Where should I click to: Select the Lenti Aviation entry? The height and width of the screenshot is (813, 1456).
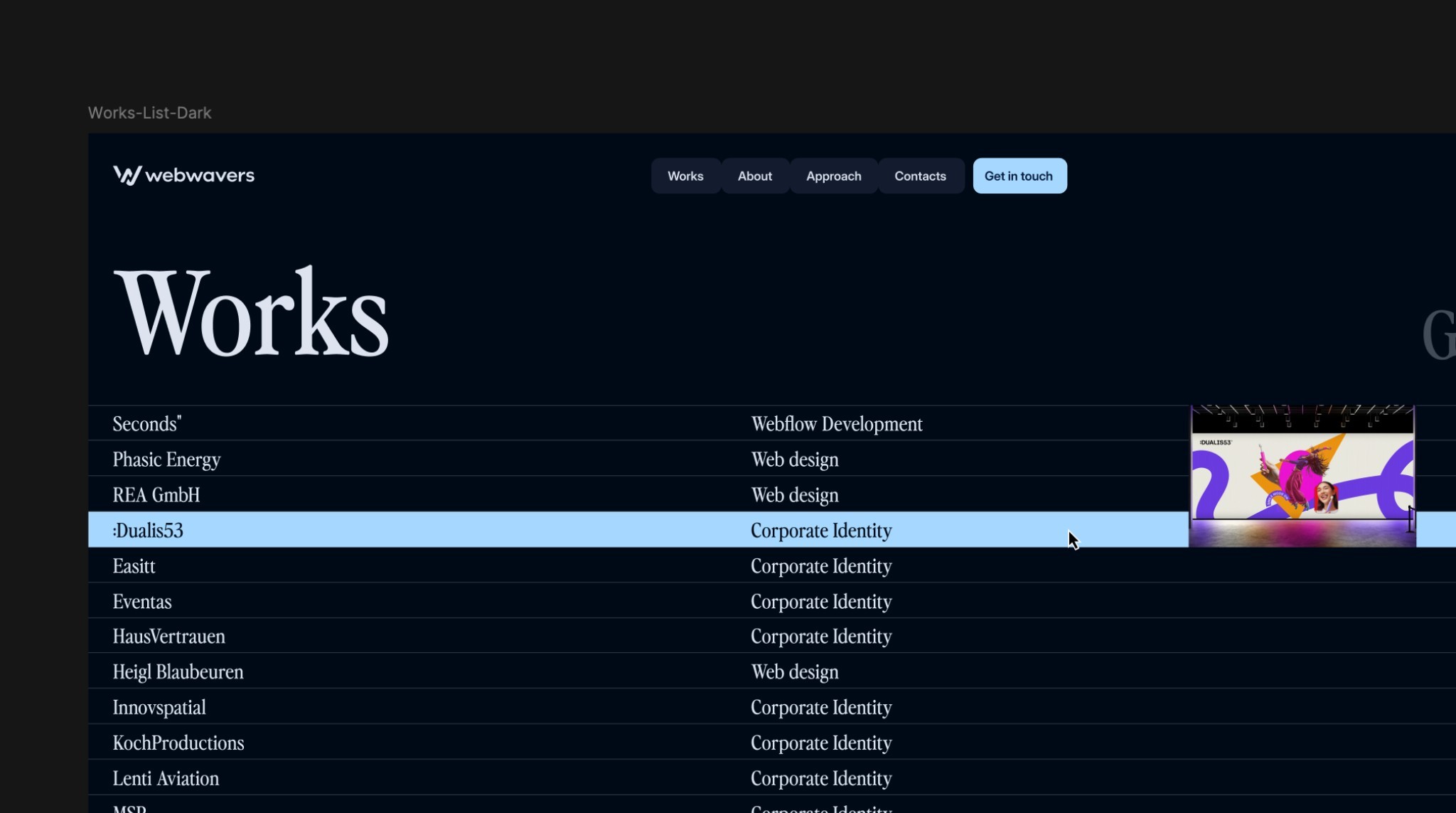pos(166,779)
